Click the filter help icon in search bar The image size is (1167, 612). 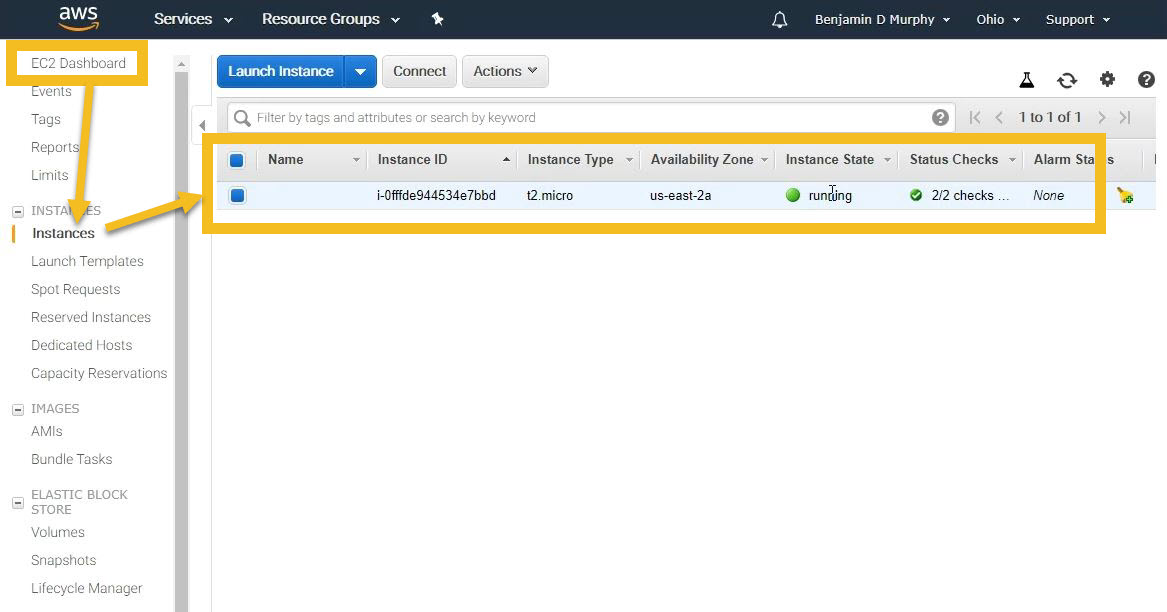[x=940, y=118]
